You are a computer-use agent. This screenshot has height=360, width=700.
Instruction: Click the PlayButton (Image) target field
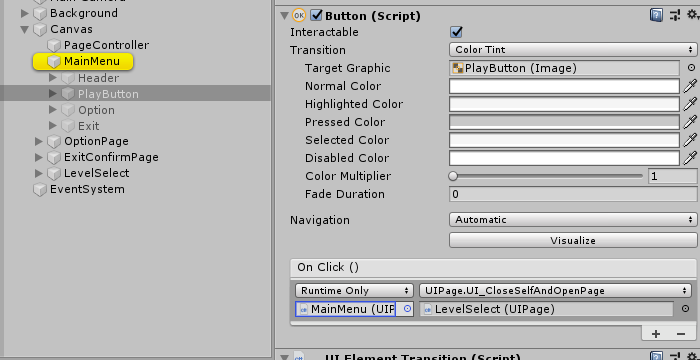(564, 68)
